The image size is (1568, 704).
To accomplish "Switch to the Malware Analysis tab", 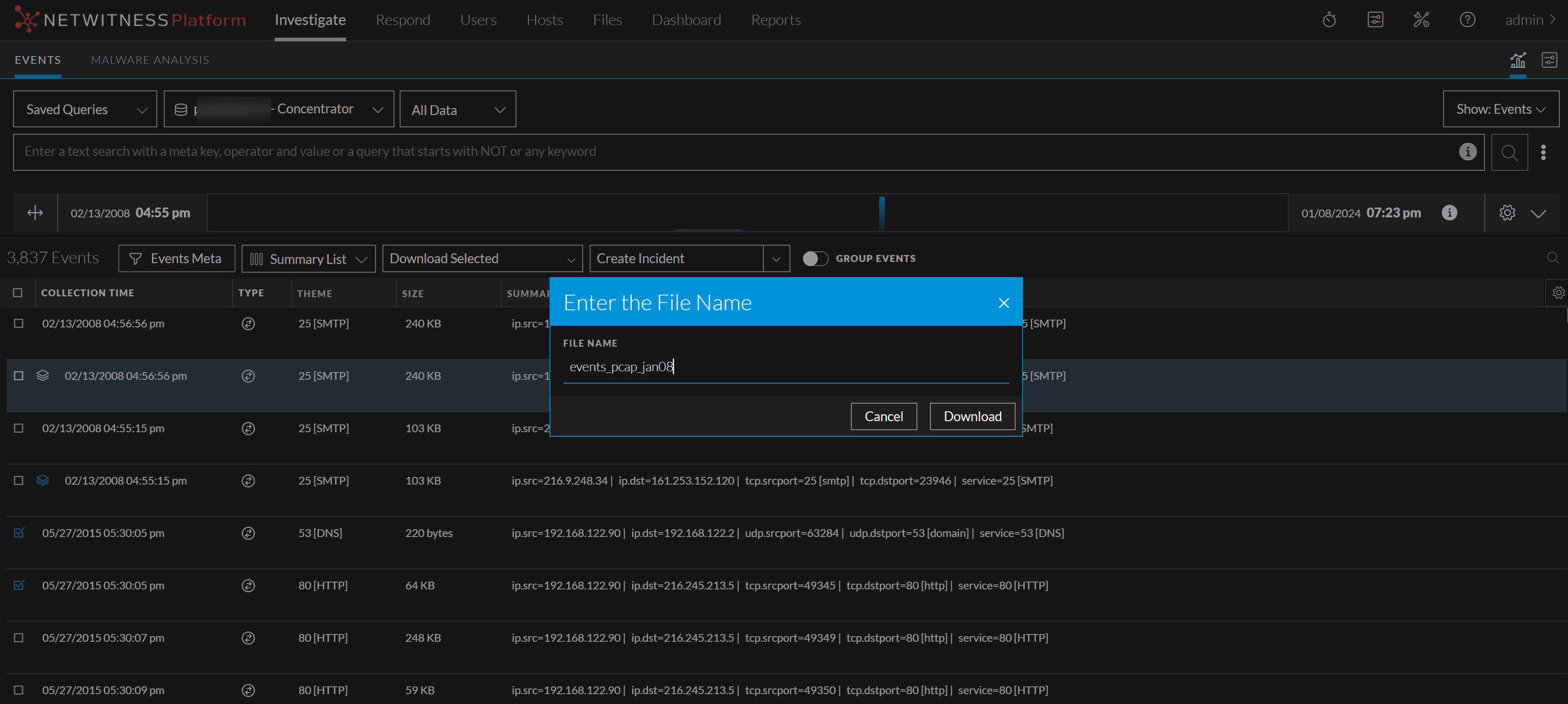I will click(x=150, y=60).
